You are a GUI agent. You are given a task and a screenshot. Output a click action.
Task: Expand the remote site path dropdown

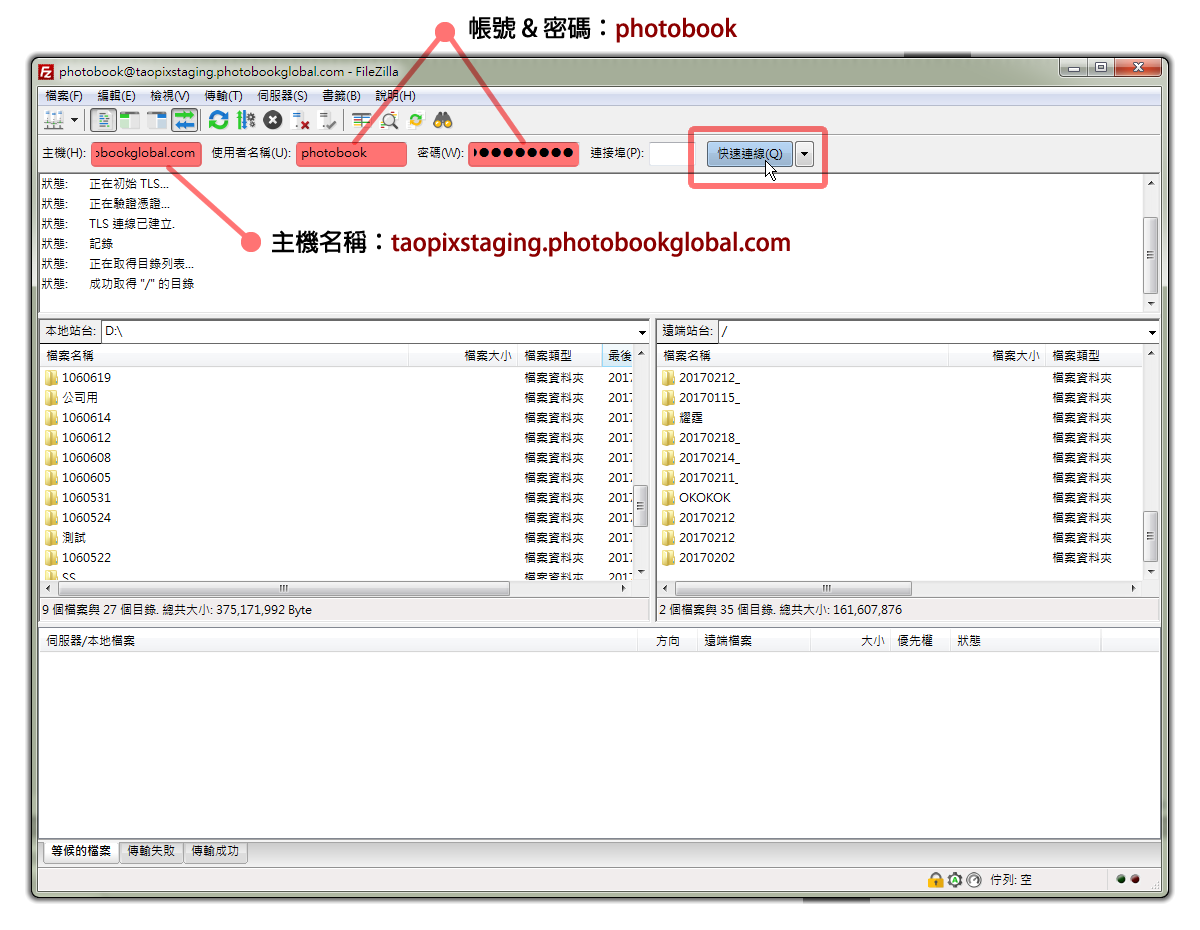1152,332
